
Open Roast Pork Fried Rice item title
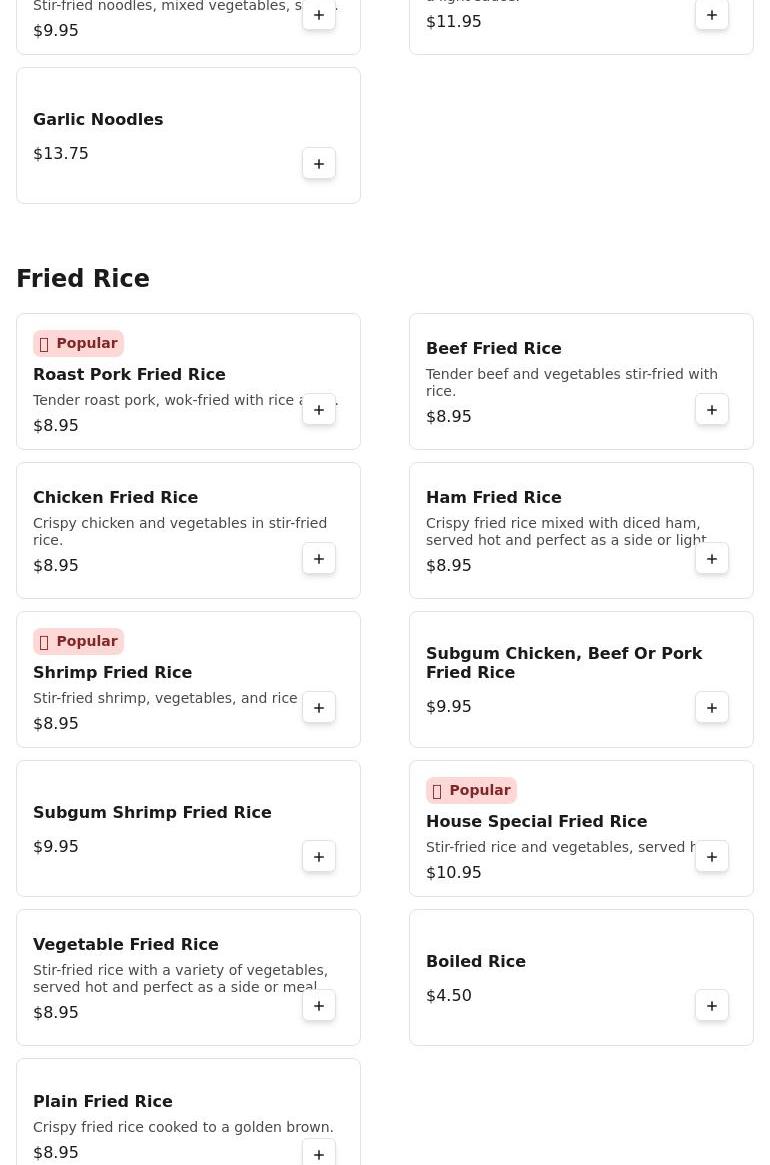coord(129,374)
